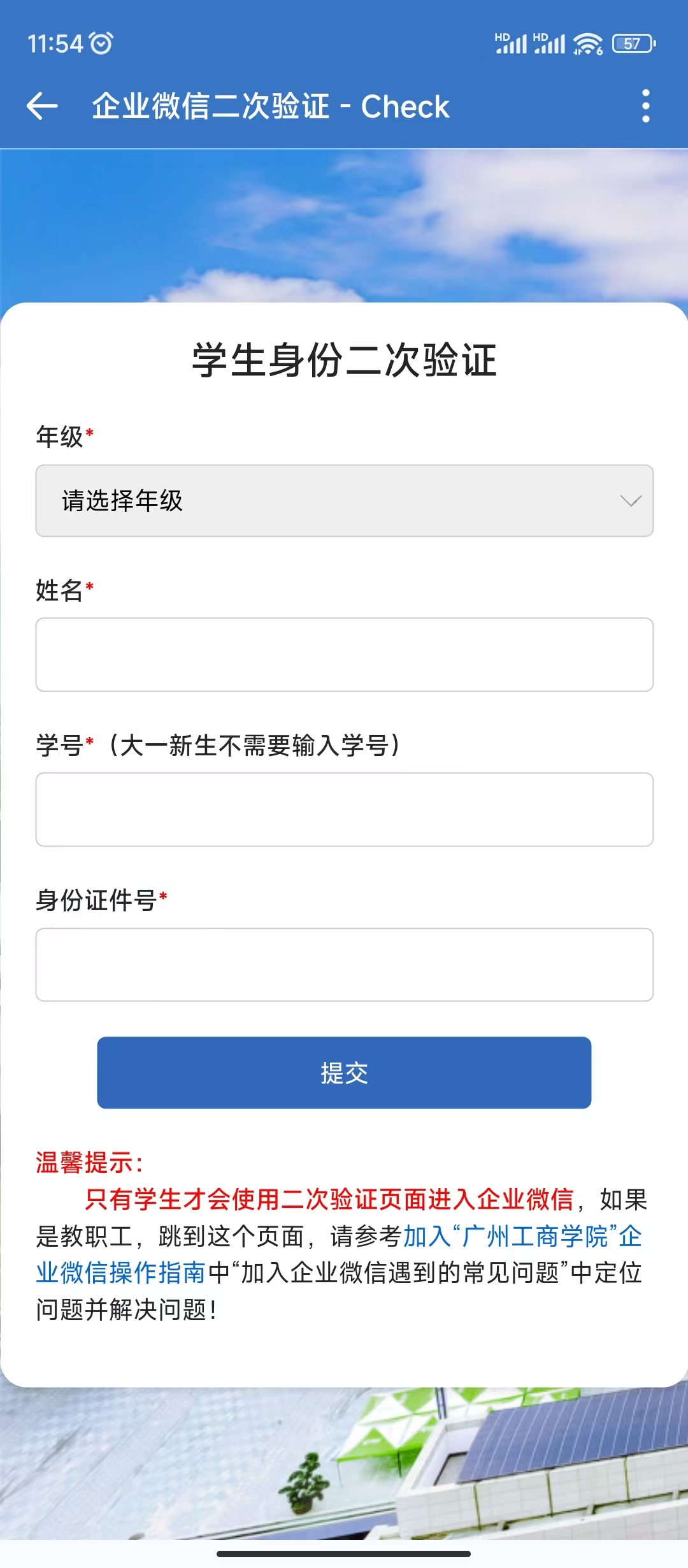The image size is (688, 1568).
Task: Expand the 请选择年级 grade dropdown
Action: pyautogui.click(x=344, y=501)
